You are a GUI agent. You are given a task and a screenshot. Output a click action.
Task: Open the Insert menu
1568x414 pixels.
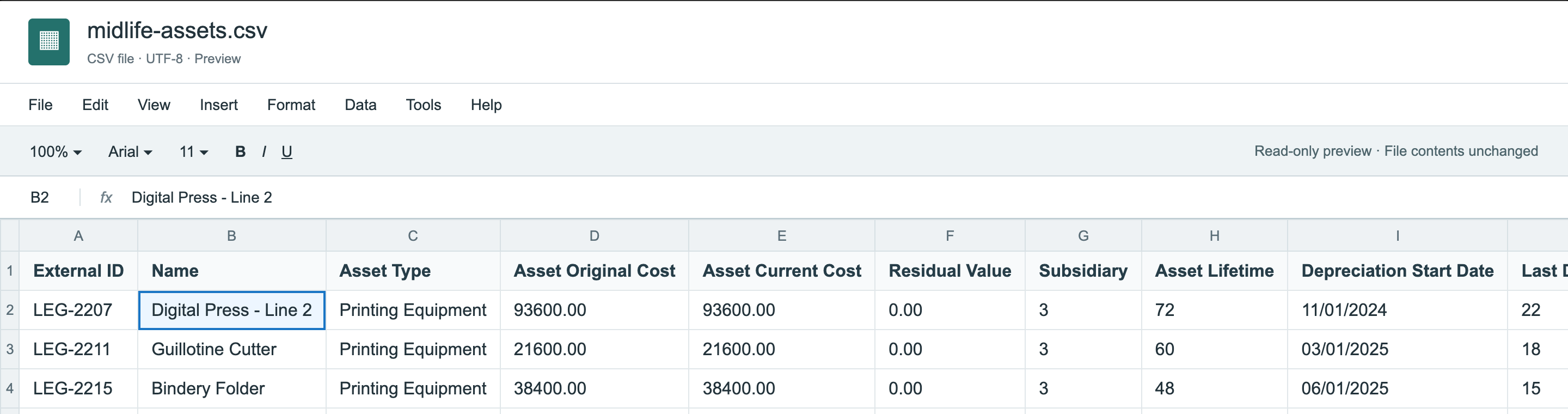click(218, 105)
